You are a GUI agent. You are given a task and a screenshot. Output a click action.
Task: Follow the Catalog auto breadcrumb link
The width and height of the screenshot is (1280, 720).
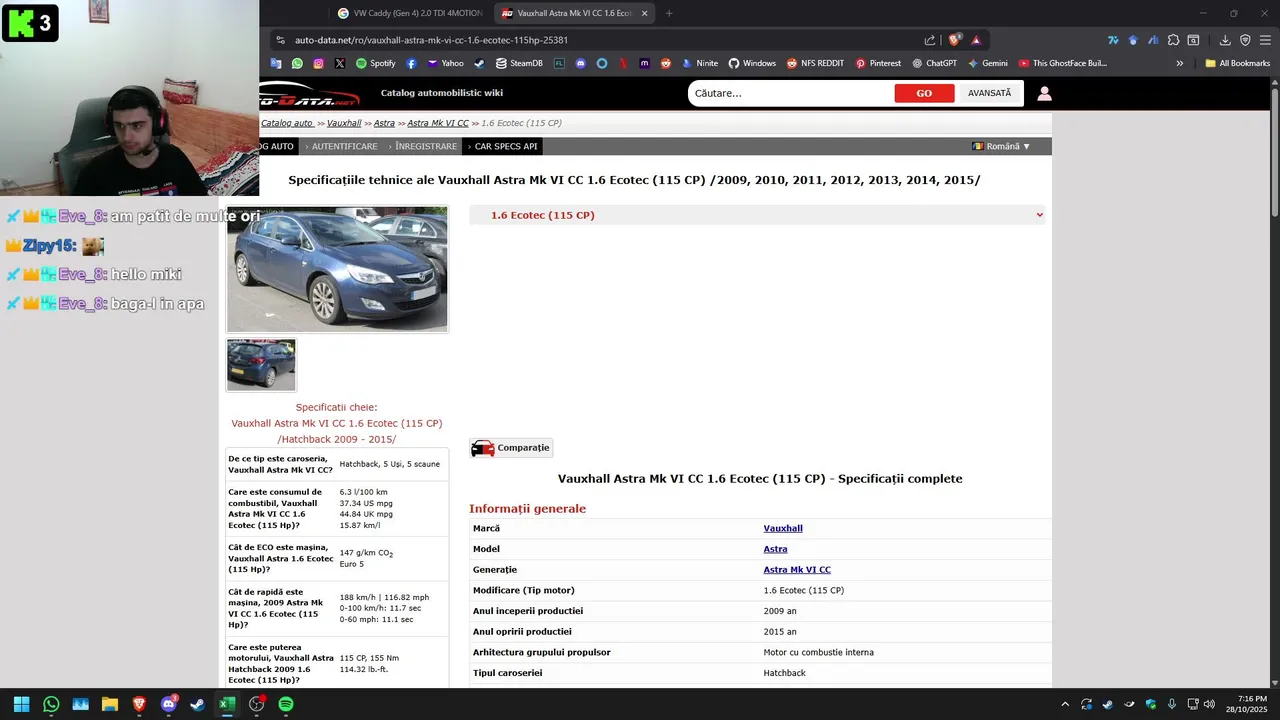[287, 123]
